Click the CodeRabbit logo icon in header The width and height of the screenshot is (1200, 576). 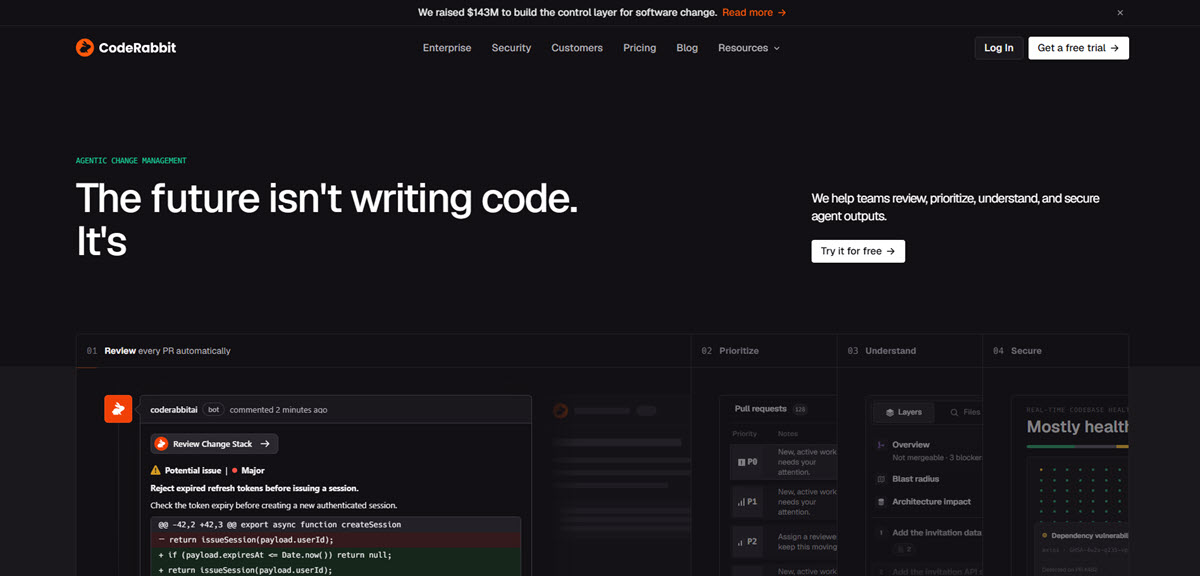coord(85,48)
